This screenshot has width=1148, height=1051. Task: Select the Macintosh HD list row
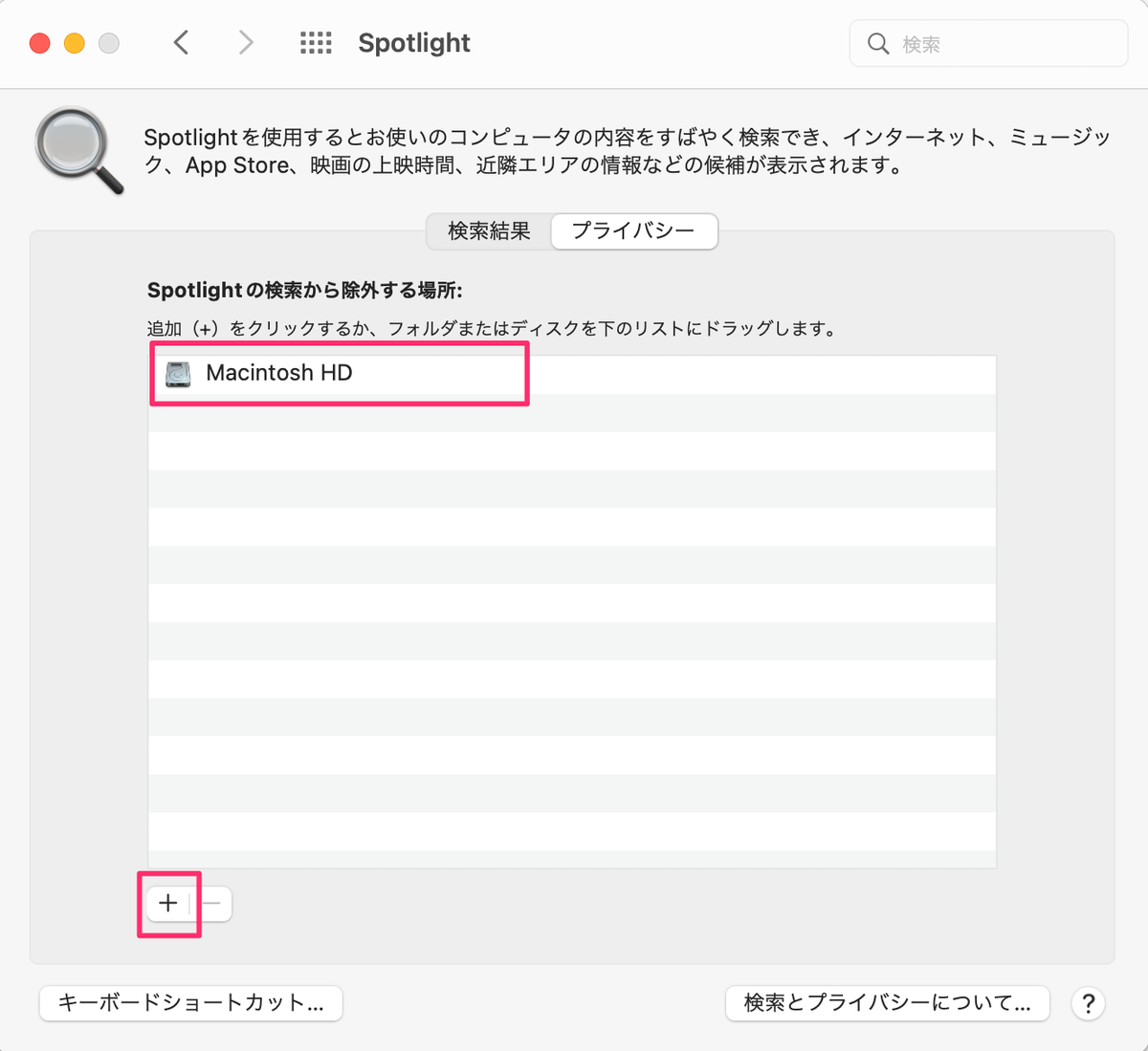coord(572,374)
